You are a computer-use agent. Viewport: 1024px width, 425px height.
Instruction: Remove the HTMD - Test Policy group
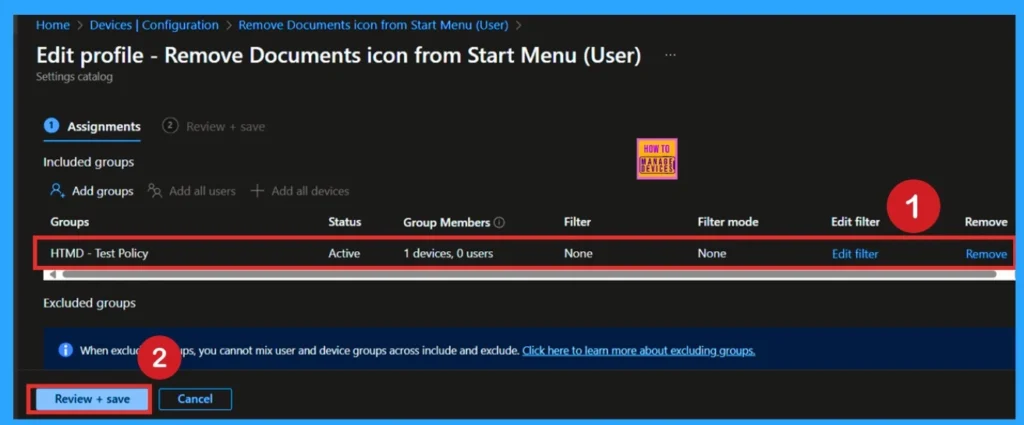(x=986, y=254)
